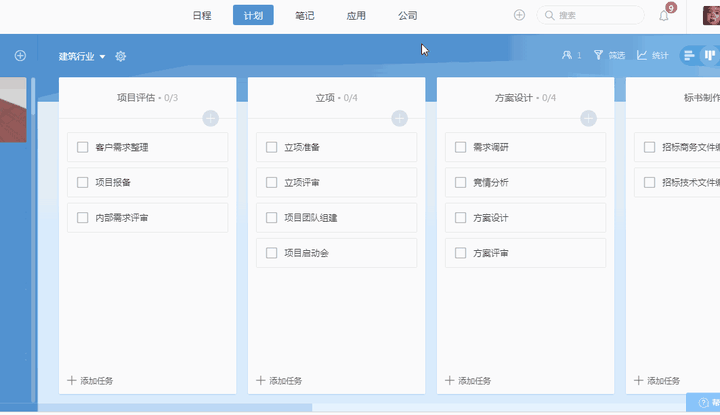Open the 日程 tab
This screenshot has height=415, width=720.
pyautogui.click(x=202, y=15)
